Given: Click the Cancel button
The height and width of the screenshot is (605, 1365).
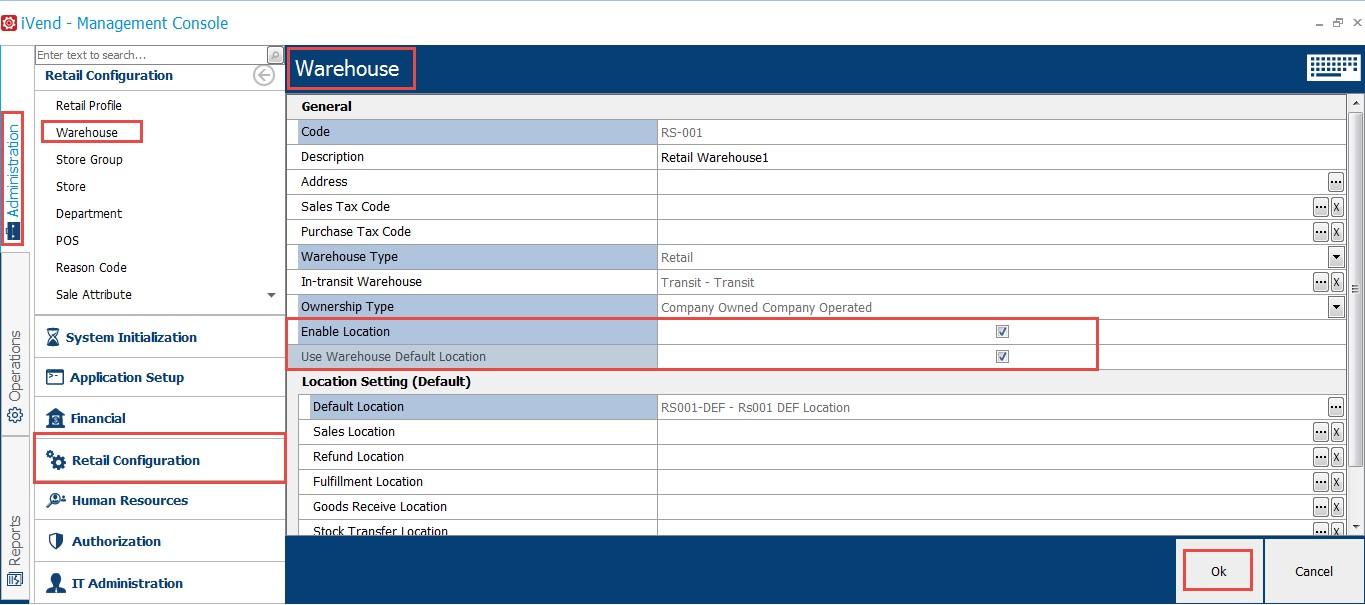Looking at the screenshot, I should [1313, 571].
